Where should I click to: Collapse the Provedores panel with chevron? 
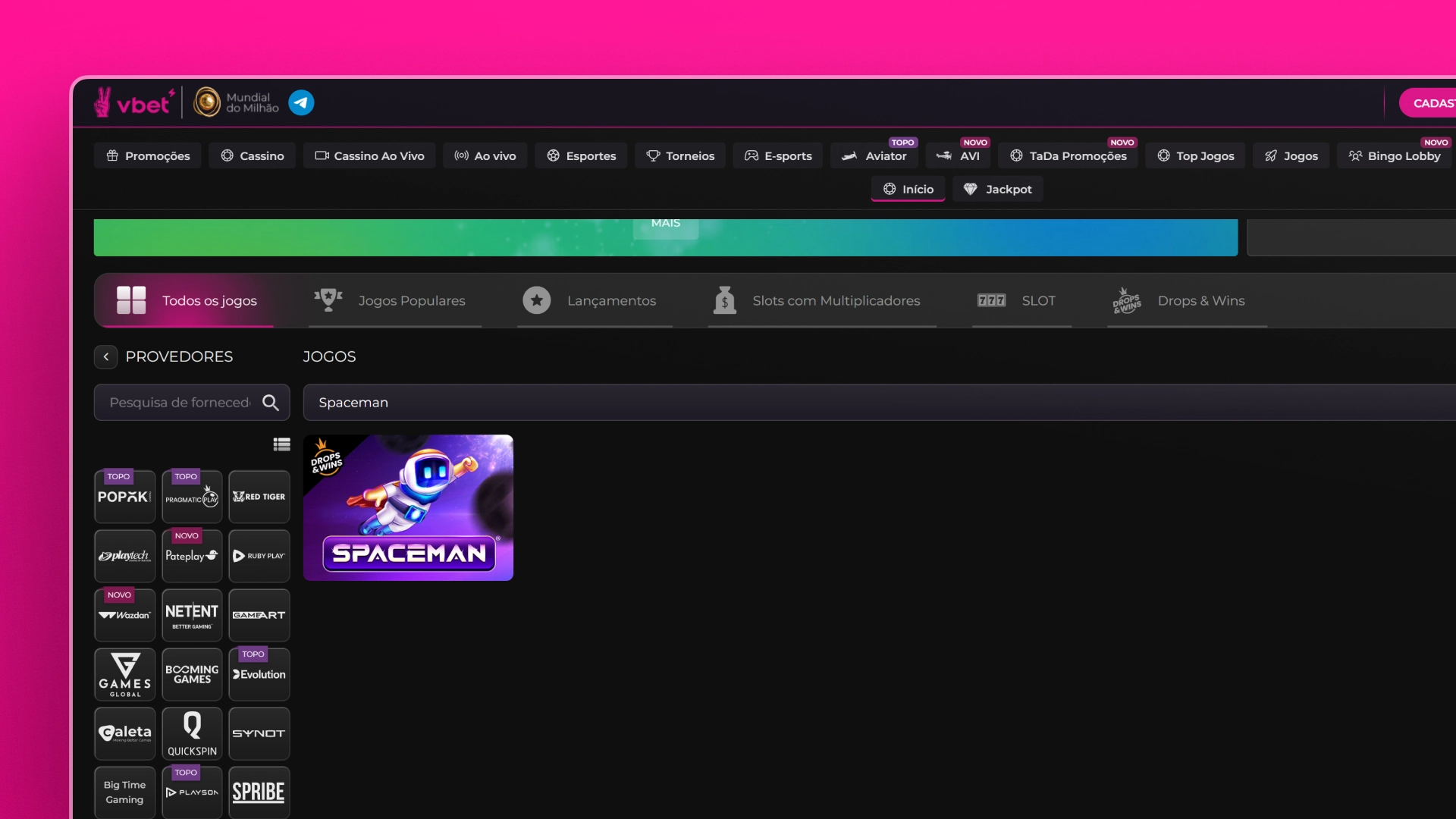point(106,356)
